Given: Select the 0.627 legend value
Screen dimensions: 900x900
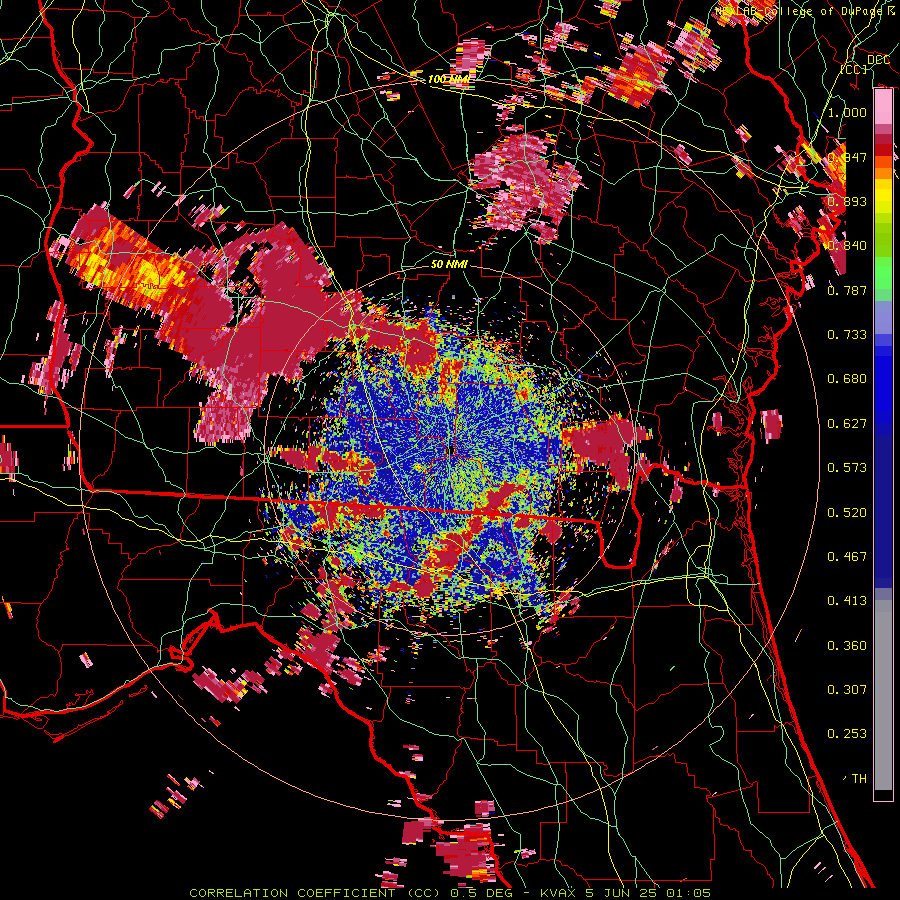Looking at the screenshot, I should pyautogui.click(x=847, y=424).
